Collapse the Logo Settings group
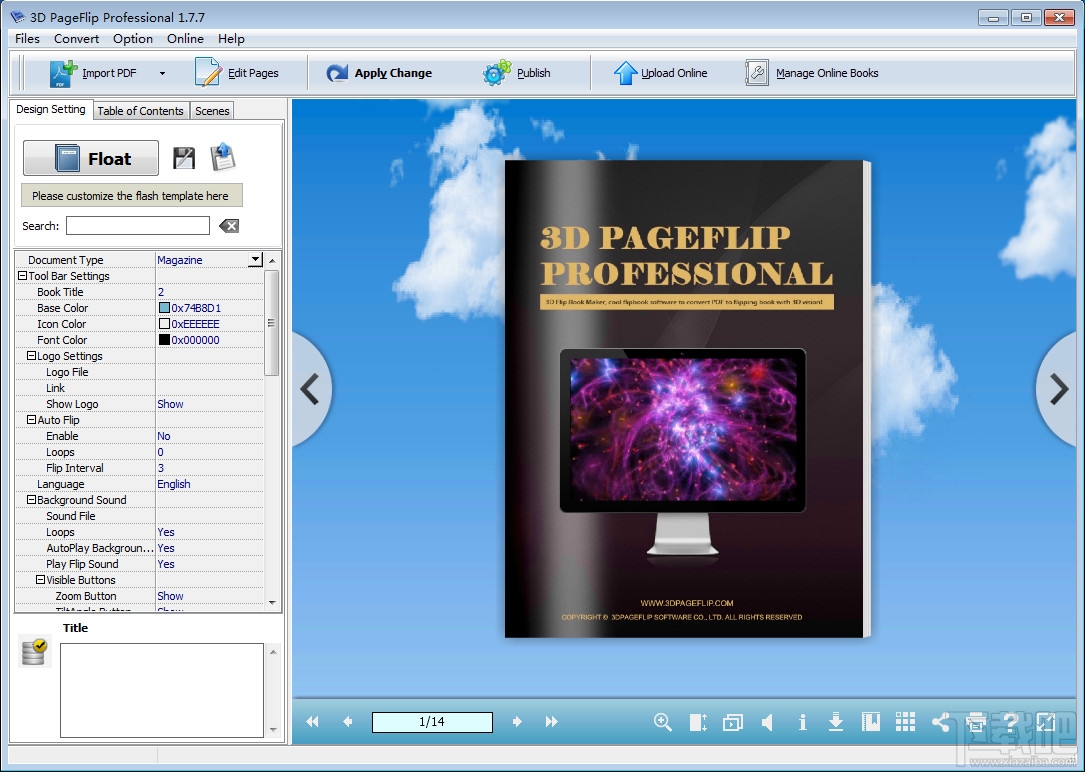 31,356
